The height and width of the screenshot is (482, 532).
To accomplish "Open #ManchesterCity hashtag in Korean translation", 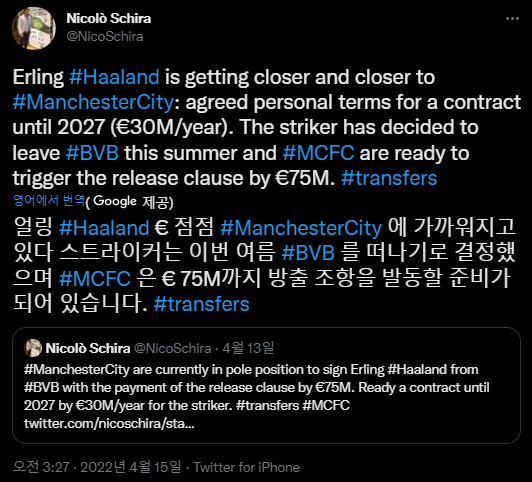I will coord(301,228).
